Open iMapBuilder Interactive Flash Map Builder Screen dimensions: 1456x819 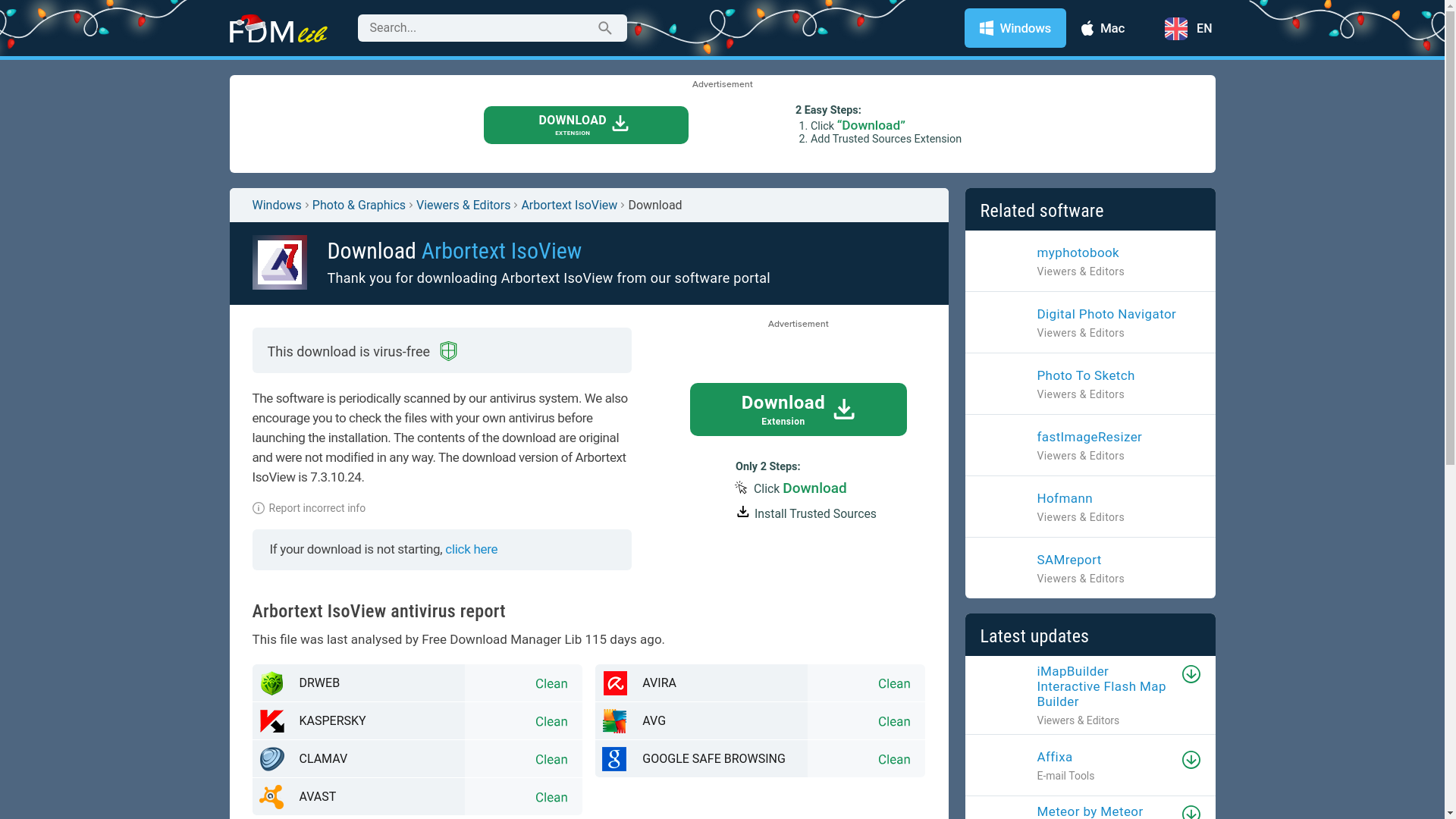point(1101,686)
